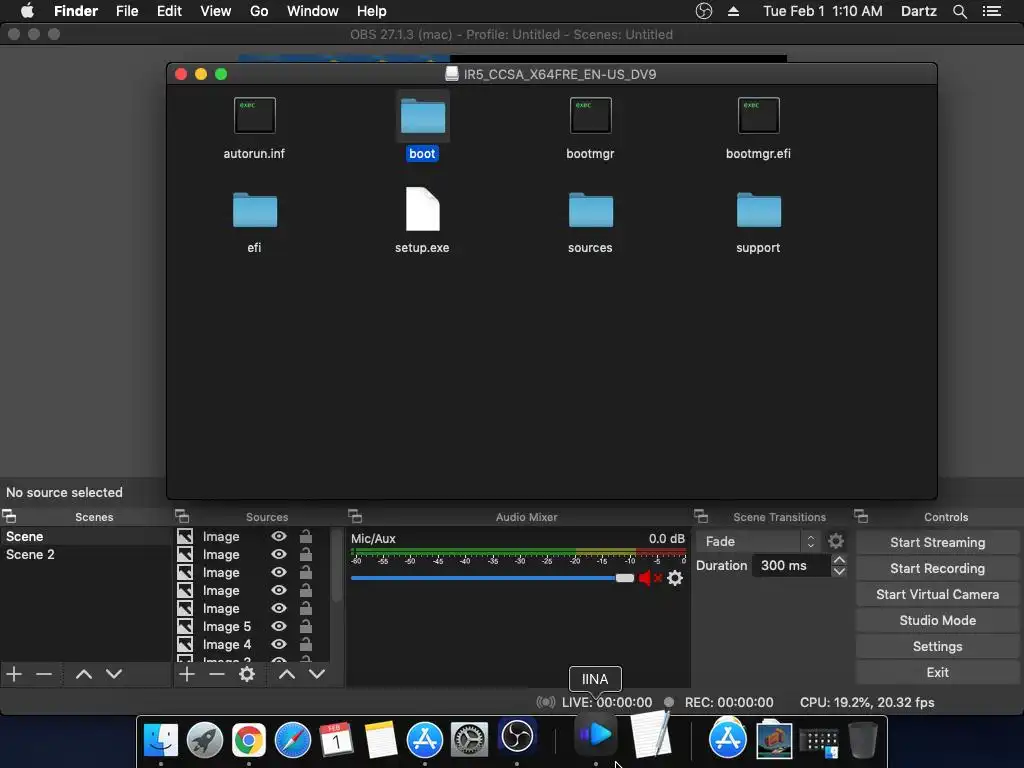Click the Dartz user name in menu bar

pyautogui.click(x=919, y=11)
